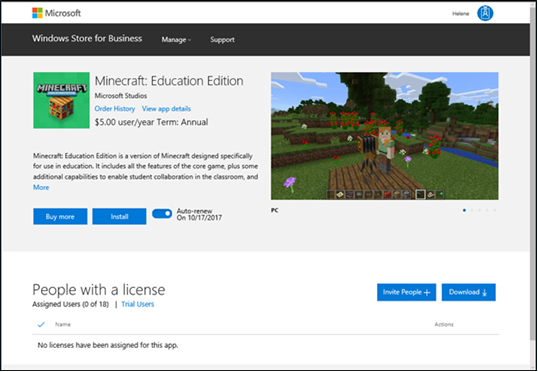Click the Name column header
538x372 pixels.
point(63,324)
